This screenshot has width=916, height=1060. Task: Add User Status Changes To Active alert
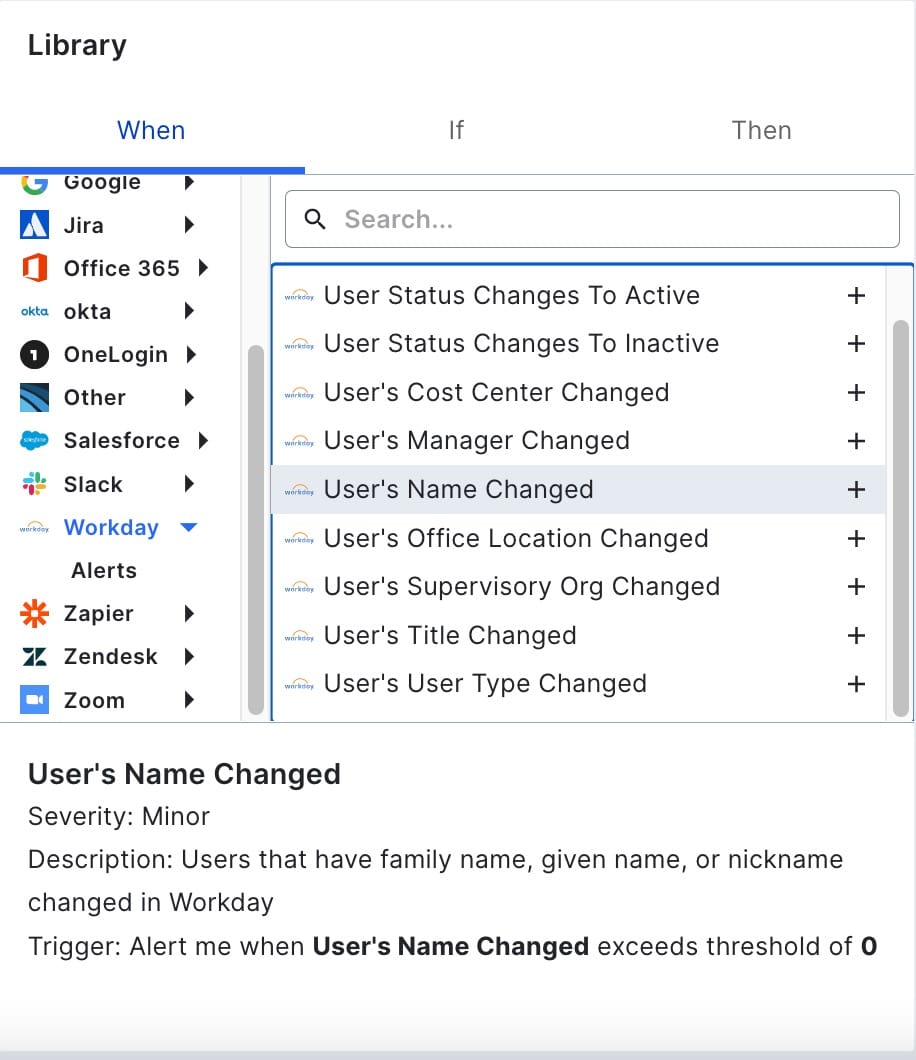[x=857, y=295]
